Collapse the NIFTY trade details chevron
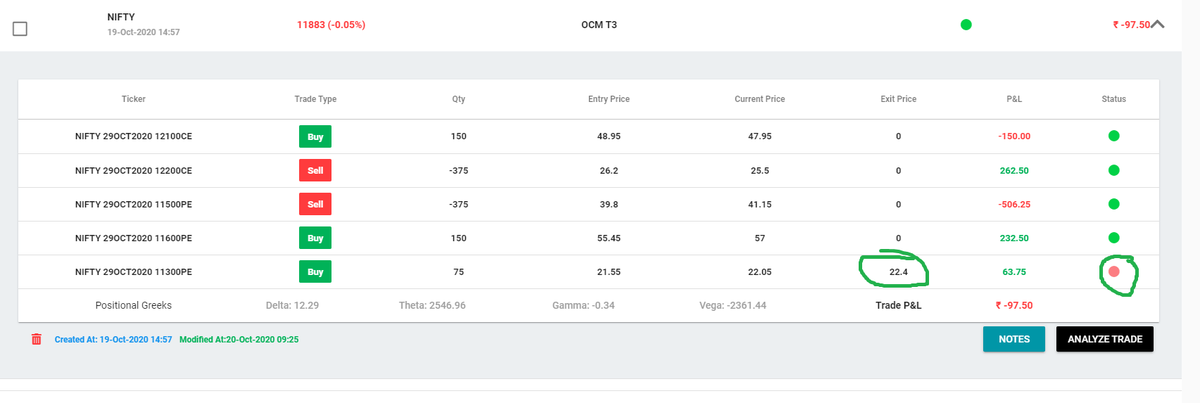Viewport: 1200px width, 403px height. pyautogui.click(x=1159, y=25)
